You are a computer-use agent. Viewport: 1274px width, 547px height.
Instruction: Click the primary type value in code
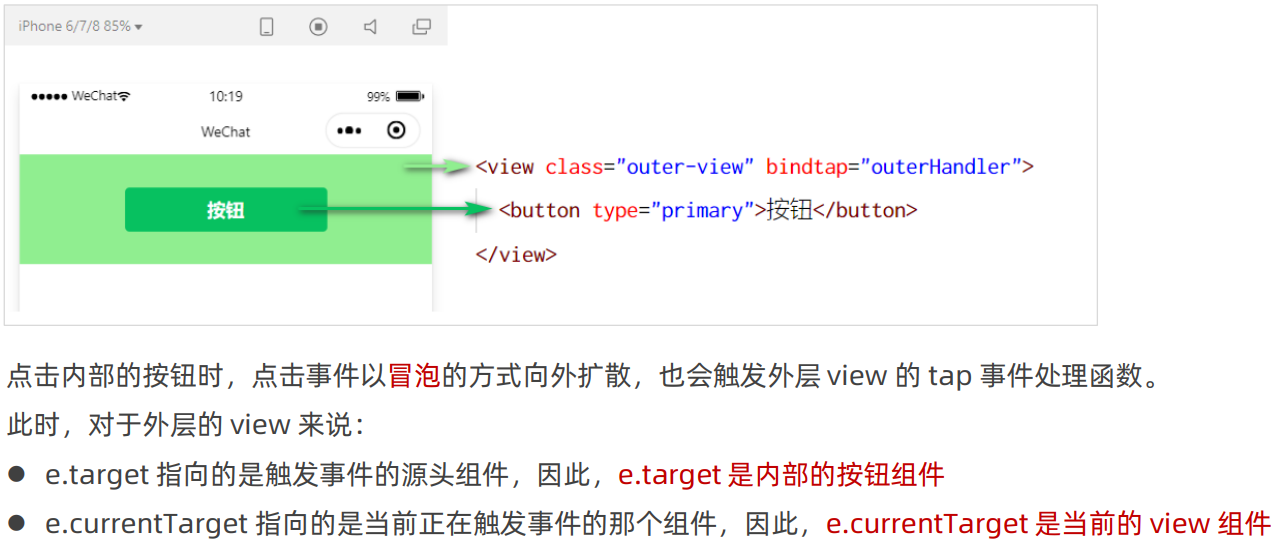(702, 211)
